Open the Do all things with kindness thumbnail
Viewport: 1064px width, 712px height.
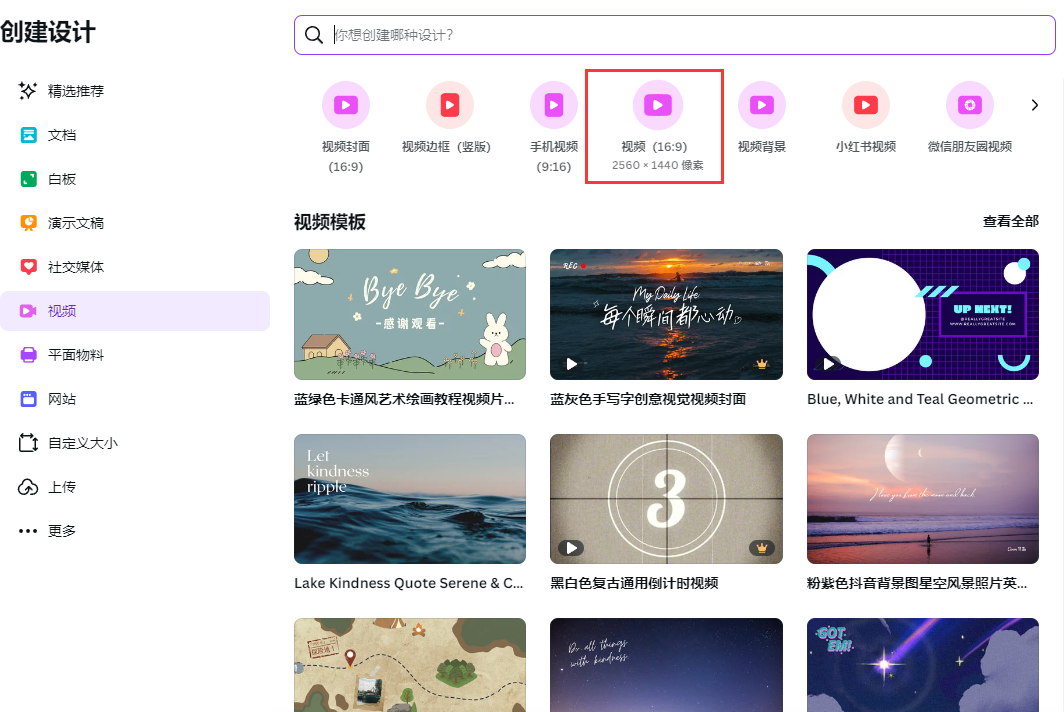(x=666, y=664)
